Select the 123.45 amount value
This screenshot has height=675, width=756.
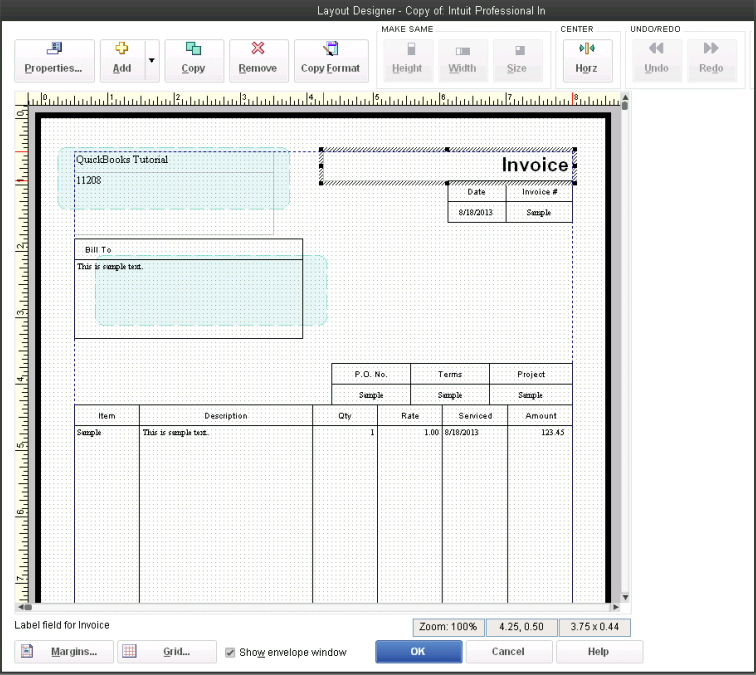pyautogui.click(x=553, y=432)
